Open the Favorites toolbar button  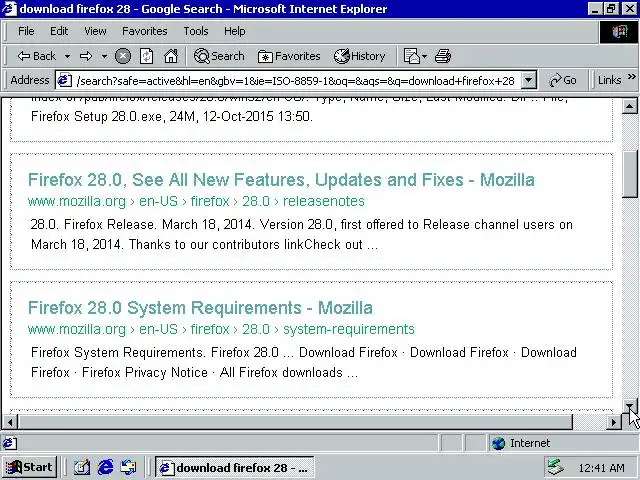pyautogui.click(x=289, y=56)
